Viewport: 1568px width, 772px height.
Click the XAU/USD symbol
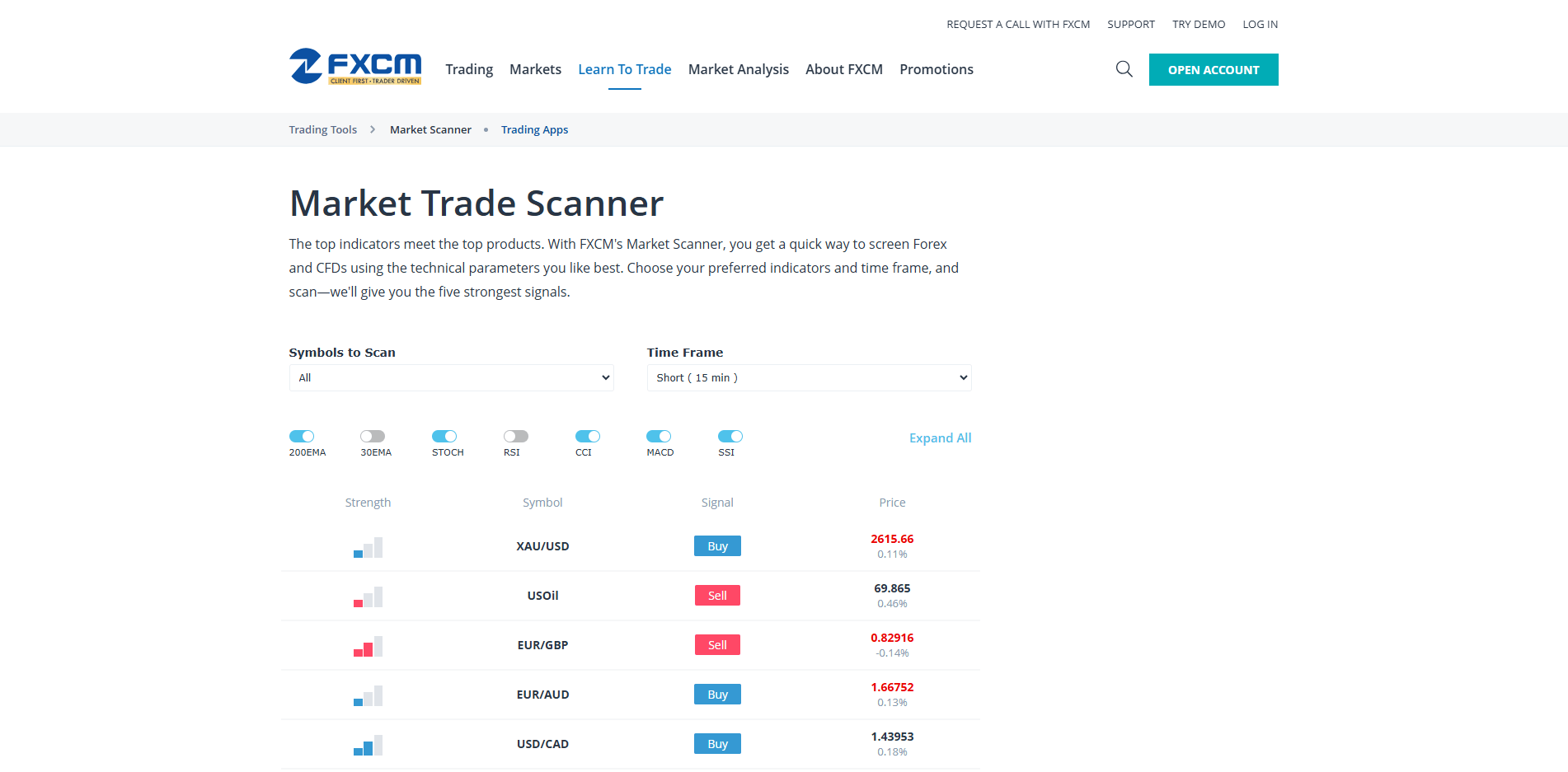point(542,546)
